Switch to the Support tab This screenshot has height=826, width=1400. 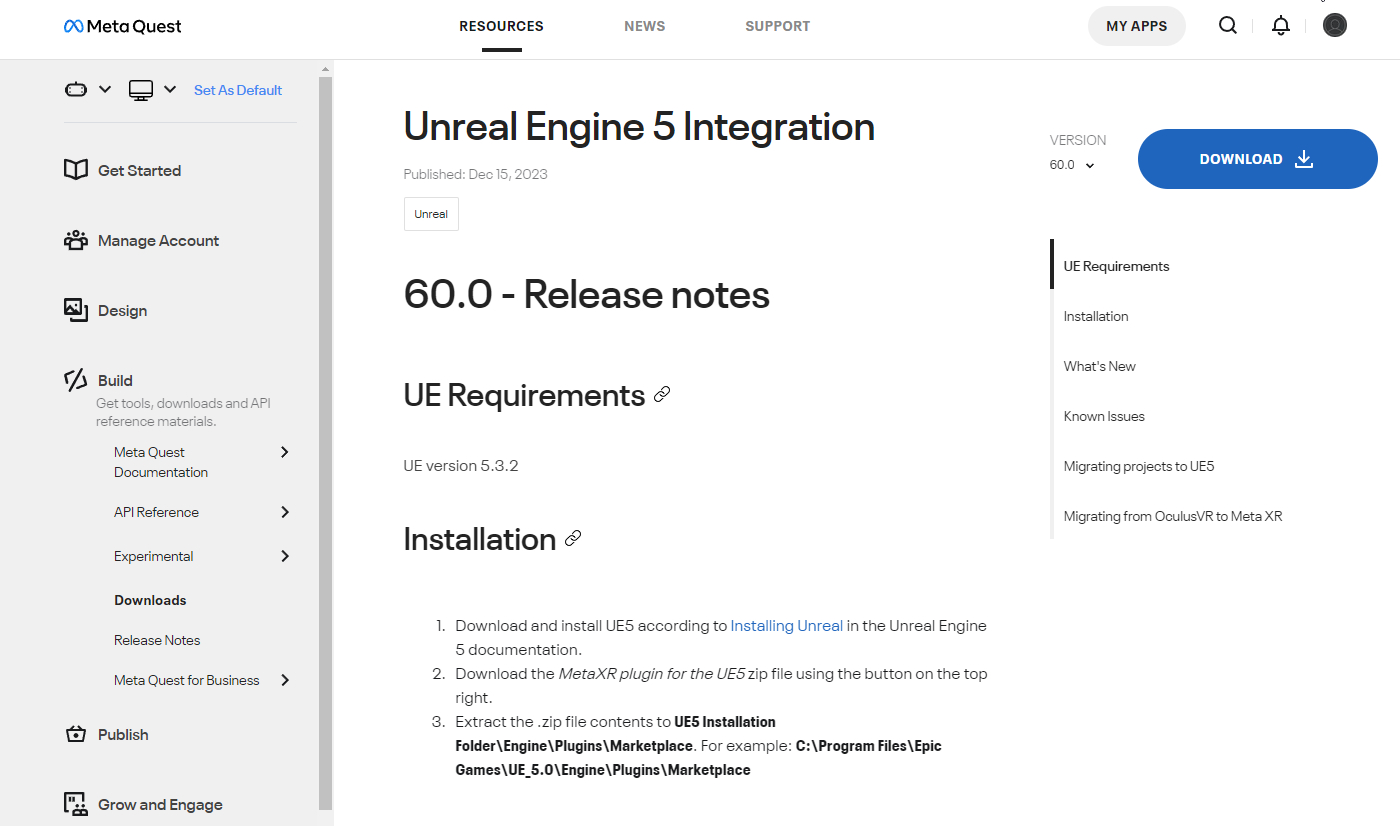click(x=777, y=26)
